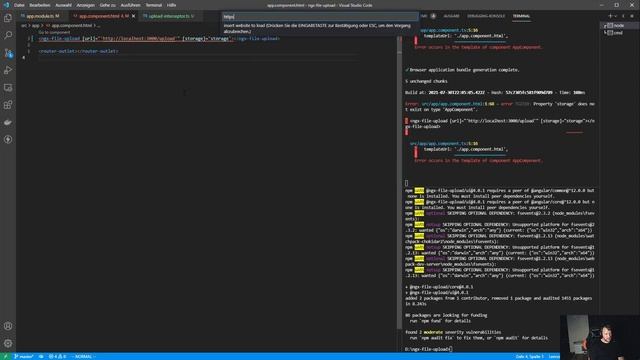Open the Explorer view in activity bar
The width and height of the screenshot is (640, 360).
(x=8, y=18)
